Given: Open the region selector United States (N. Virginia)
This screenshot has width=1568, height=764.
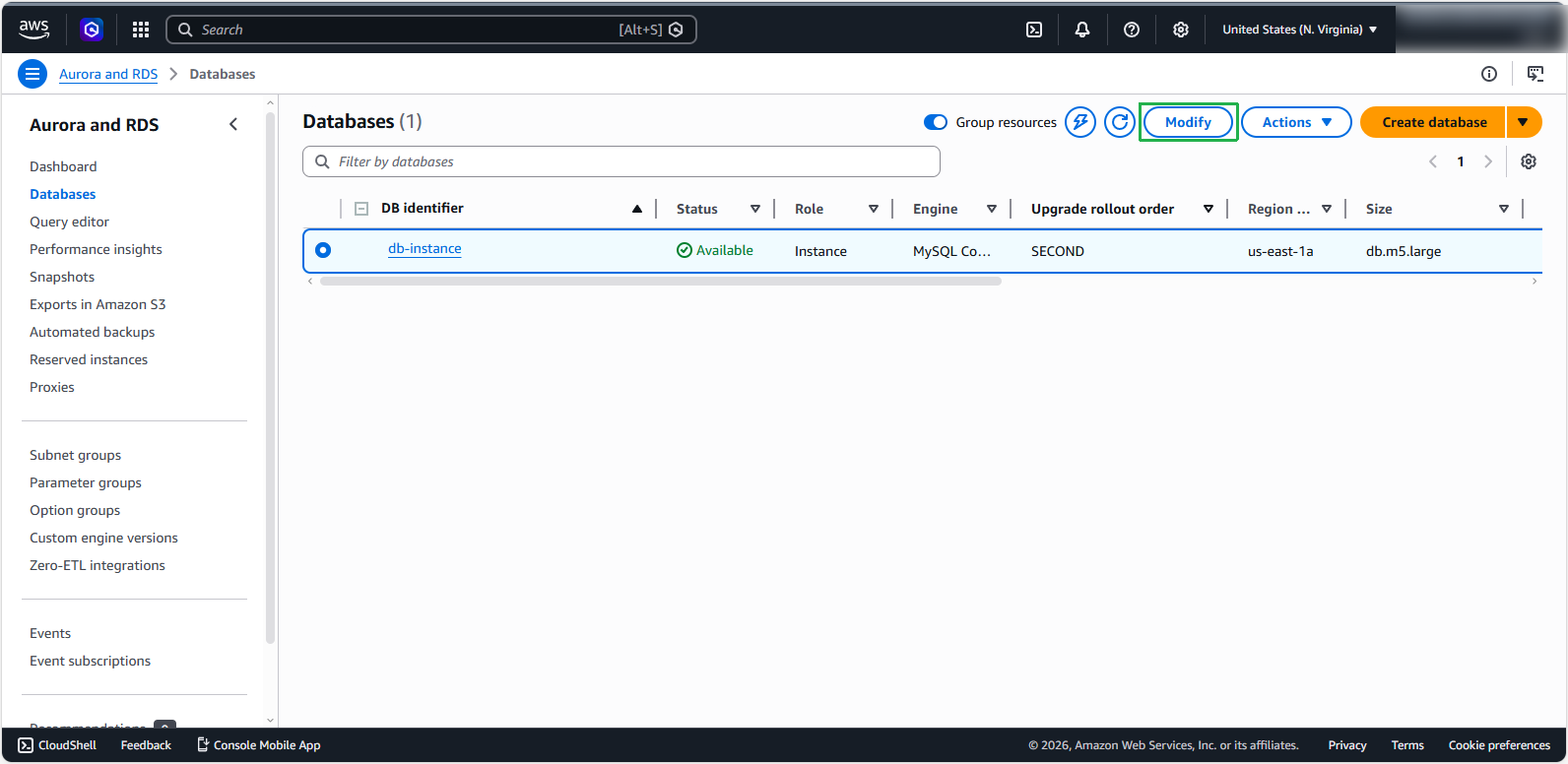Looking at the screenshot, I should [1300, 30].
